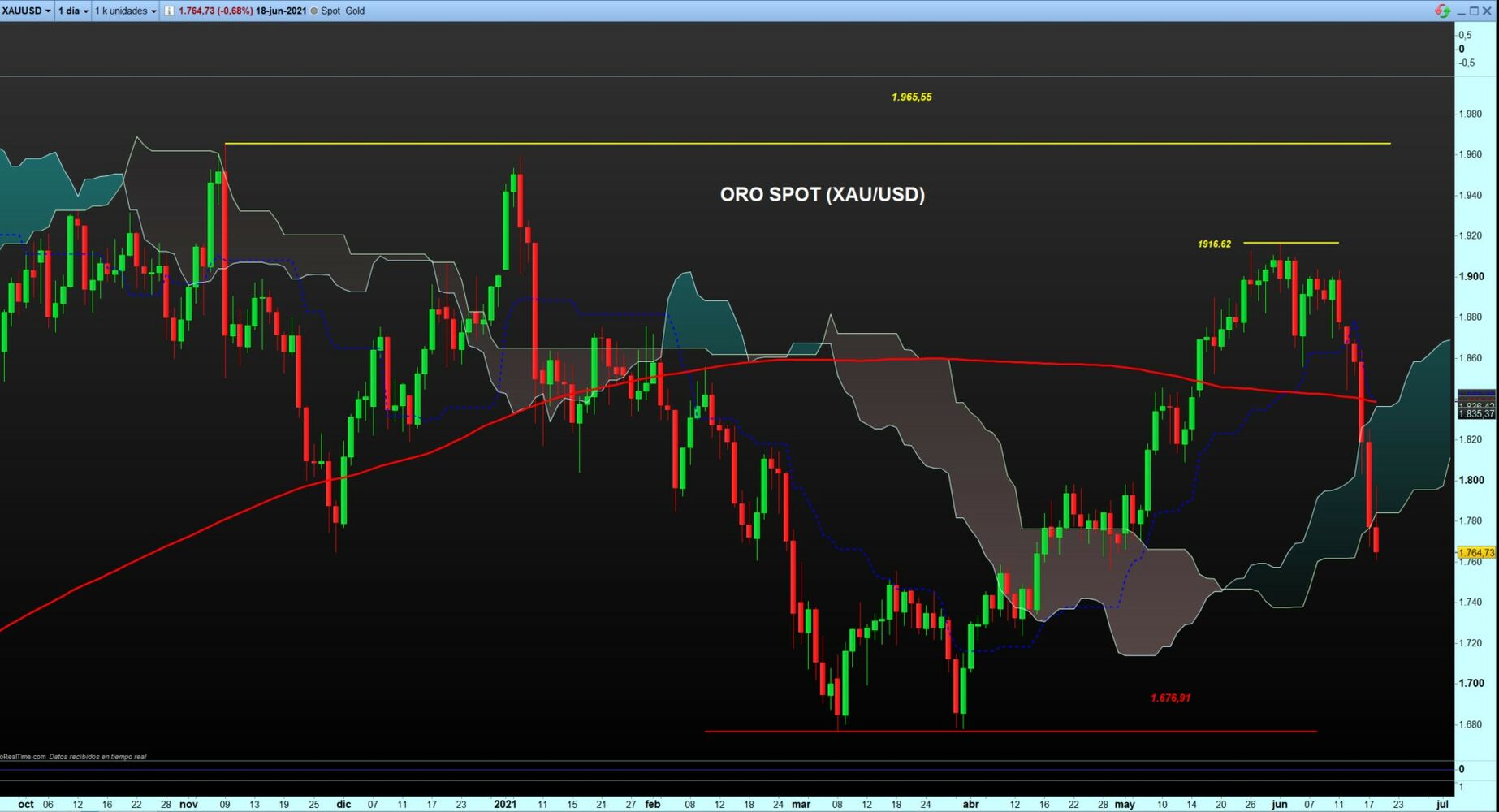Click the 1.980 price axis label

(1471, 114)
